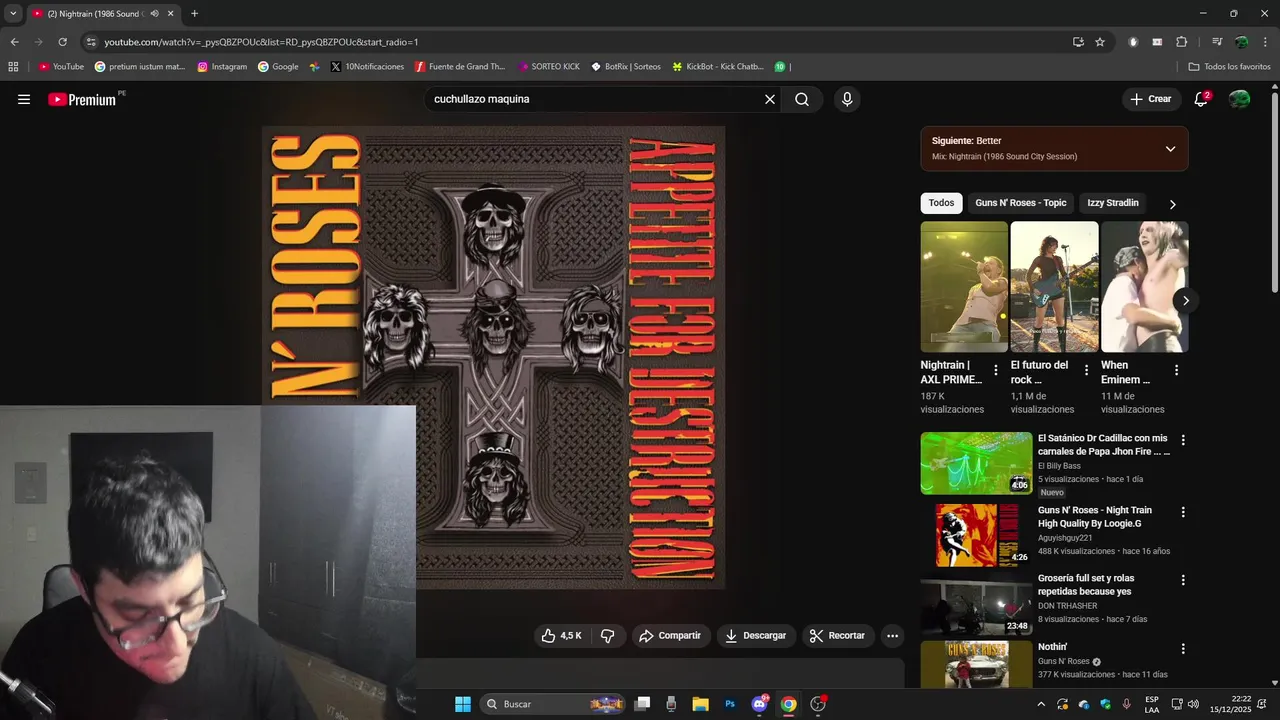
Task: Open El Billy Bass channel link
Action: pyautogui.click(x=1059, y=466)
